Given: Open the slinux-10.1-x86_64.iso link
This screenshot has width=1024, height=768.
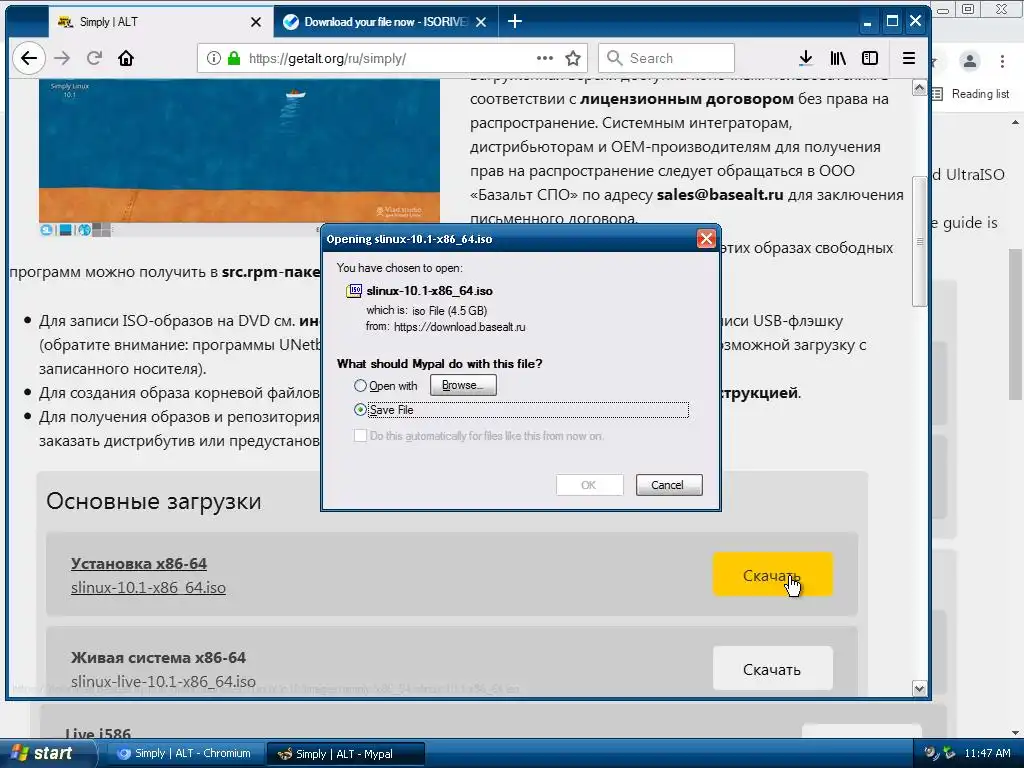Looking at the screenshot, I should [148, 588].
